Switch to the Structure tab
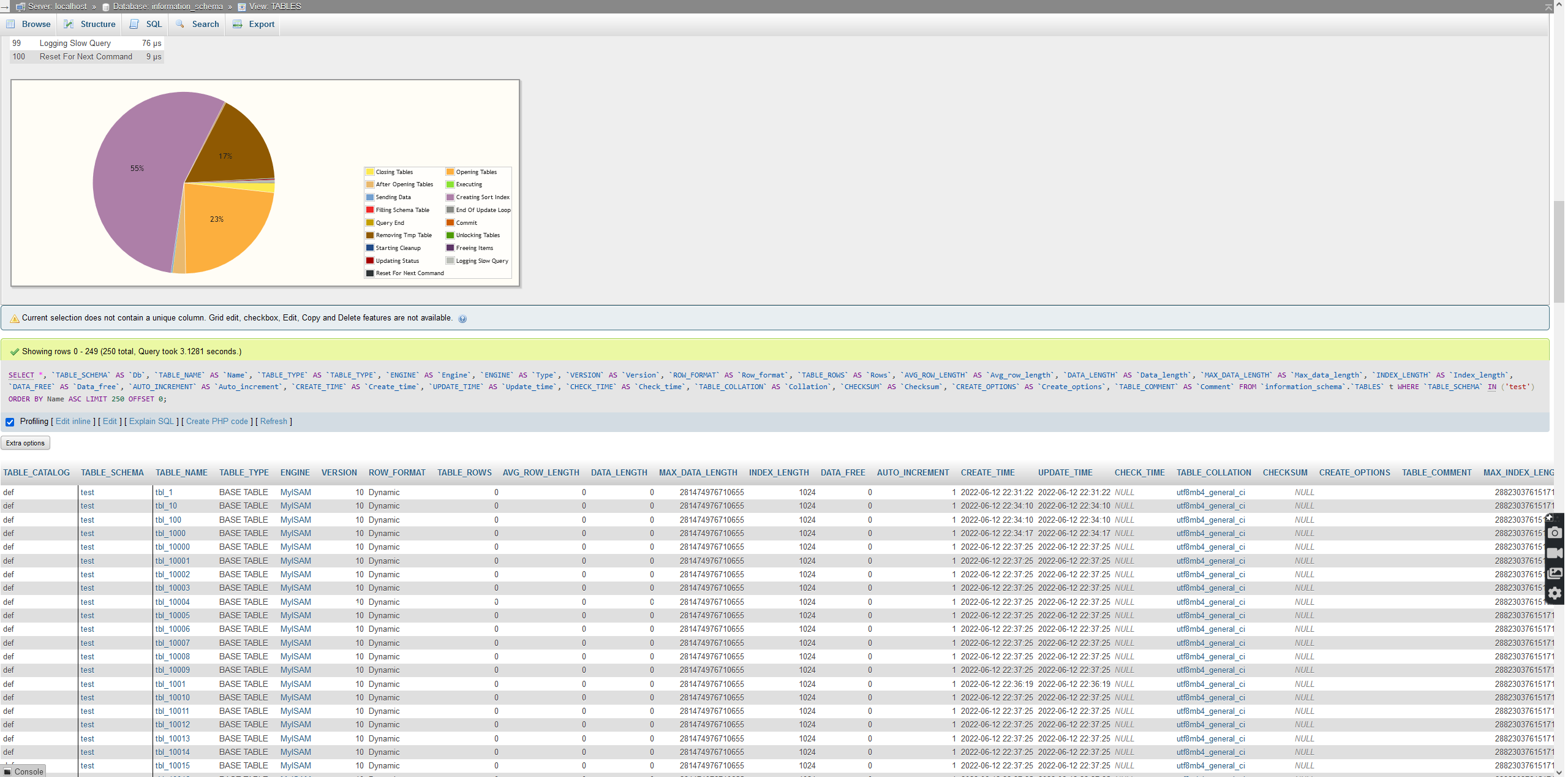The image size is (1568, 777). (90, 24)
